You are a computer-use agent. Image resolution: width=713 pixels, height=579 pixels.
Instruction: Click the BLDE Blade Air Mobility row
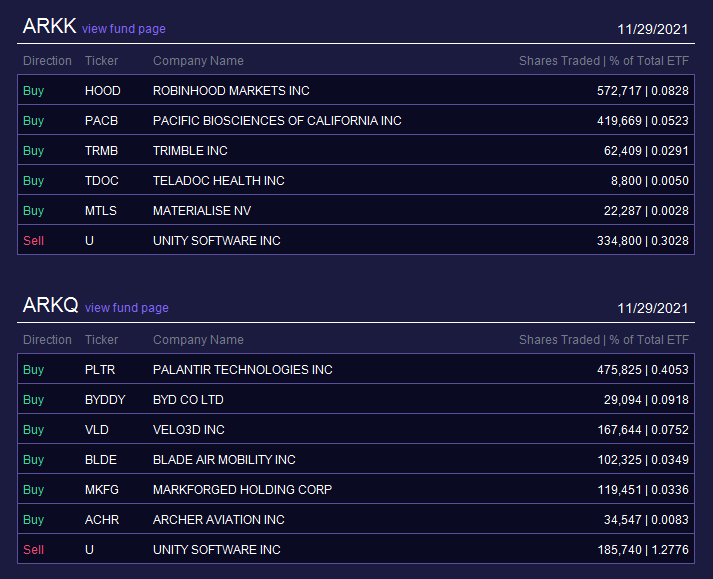[x=356, y=459]
